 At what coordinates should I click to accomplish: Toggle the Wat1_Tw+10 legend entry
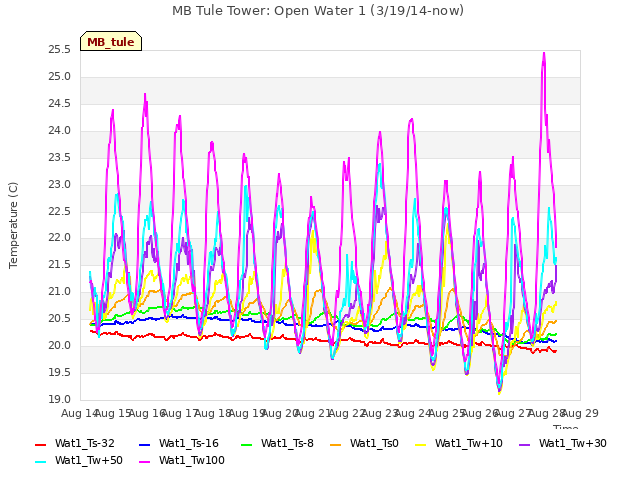point(458,443)
